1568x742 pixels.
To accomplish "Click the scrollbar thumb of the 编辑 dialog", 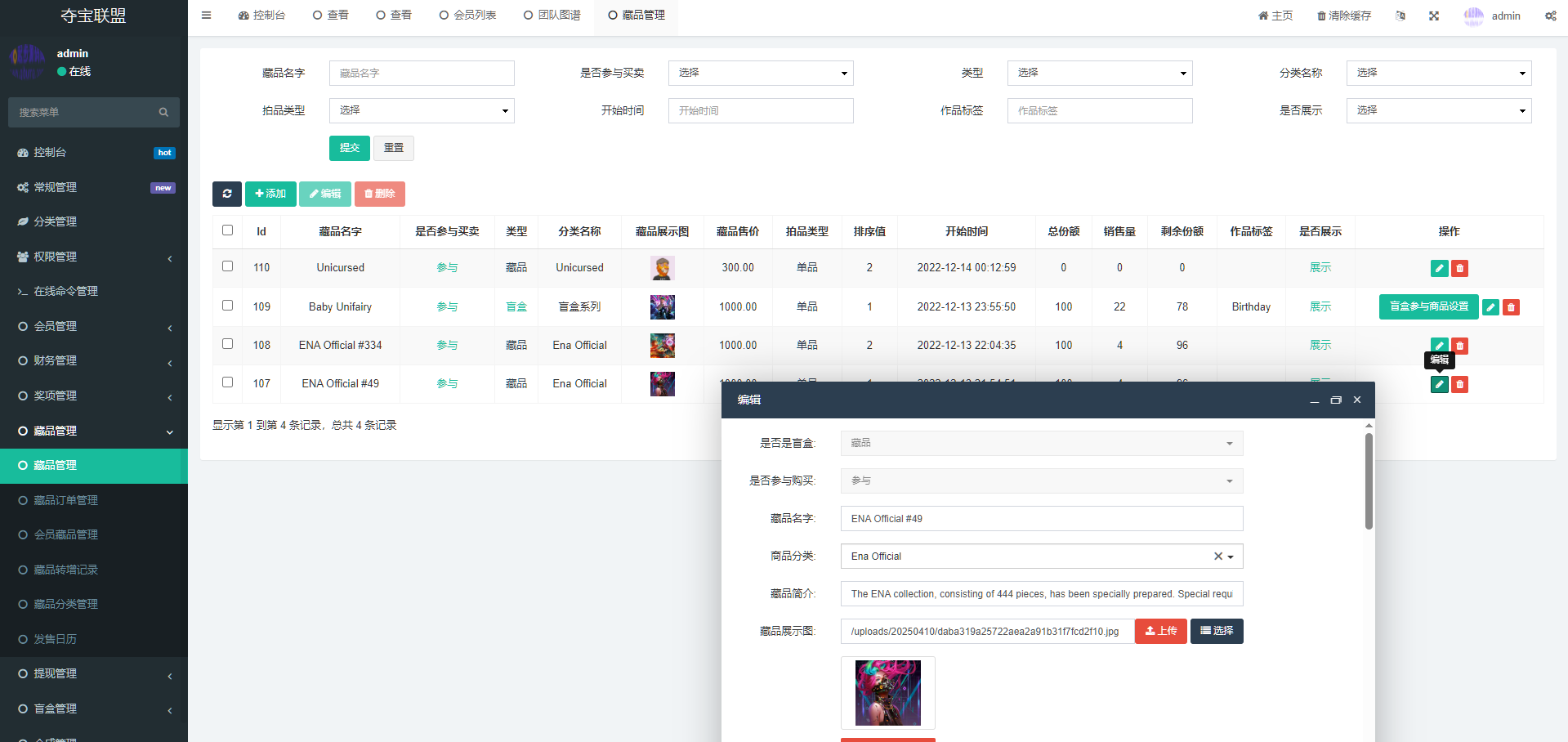I will tap(1369, 481).
